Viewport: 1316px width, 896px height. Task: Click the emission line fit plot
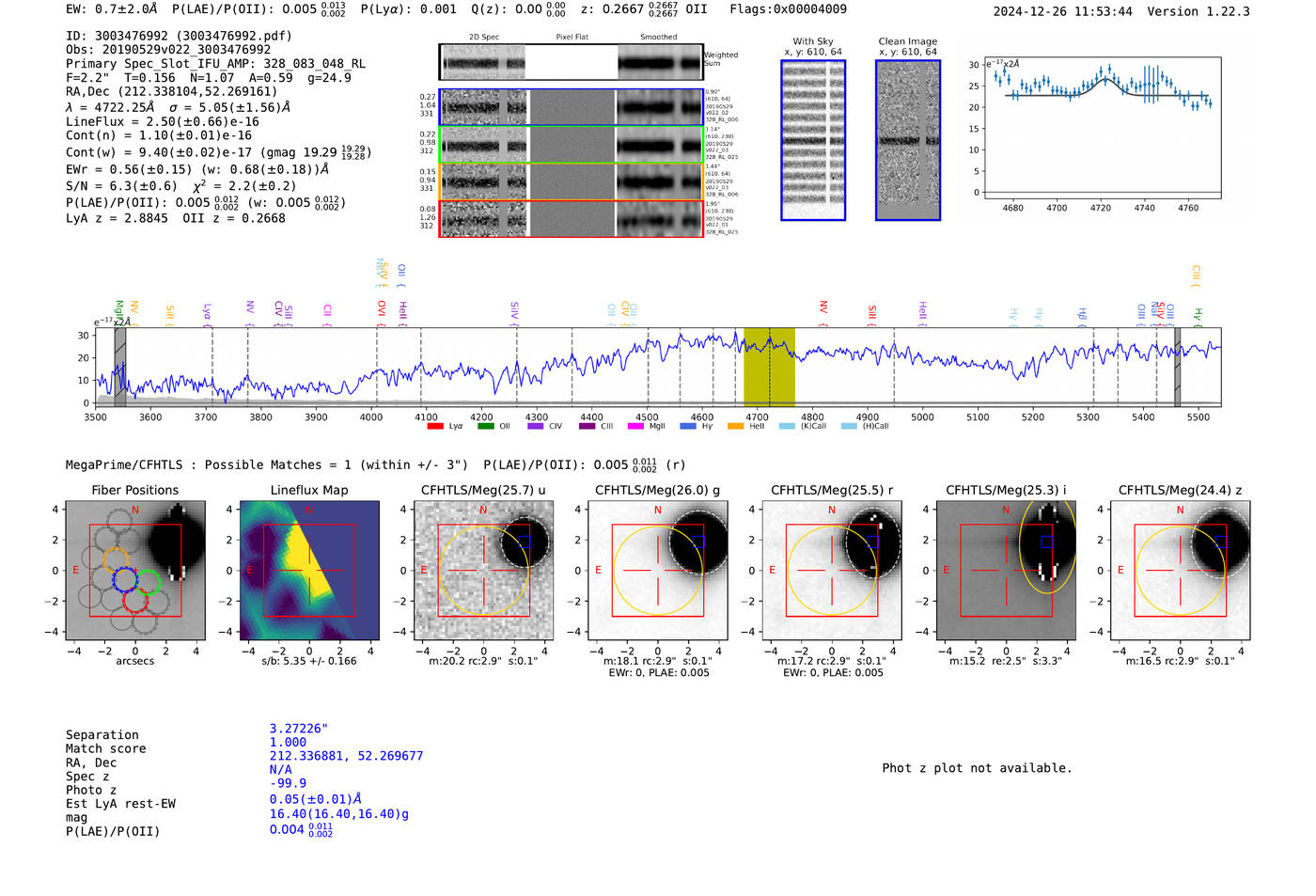click(x=1102, y=128)
